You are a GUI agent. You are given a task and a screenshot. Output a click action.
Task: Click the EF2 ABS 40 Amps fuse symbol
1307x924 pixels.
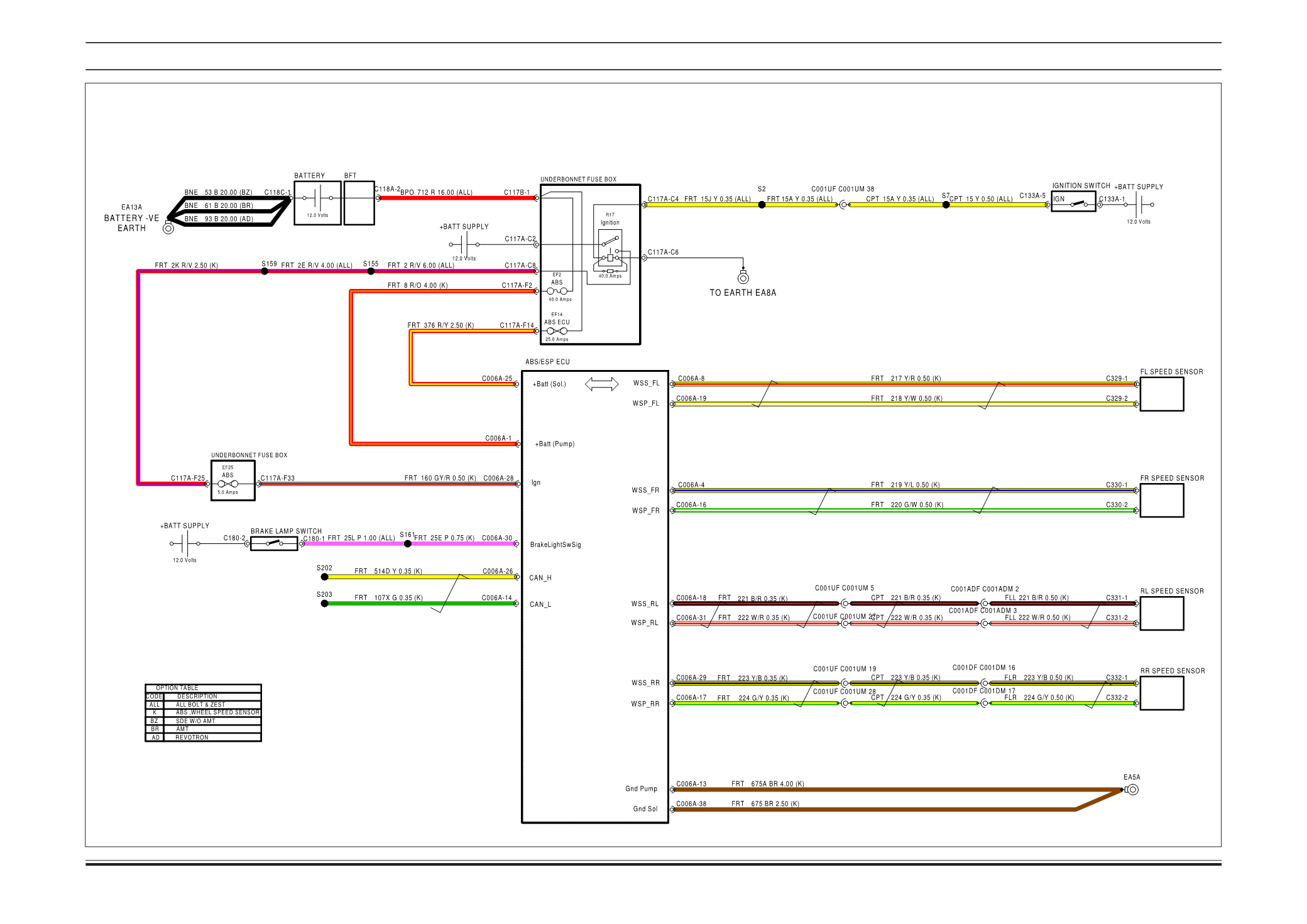coord(557,291)
